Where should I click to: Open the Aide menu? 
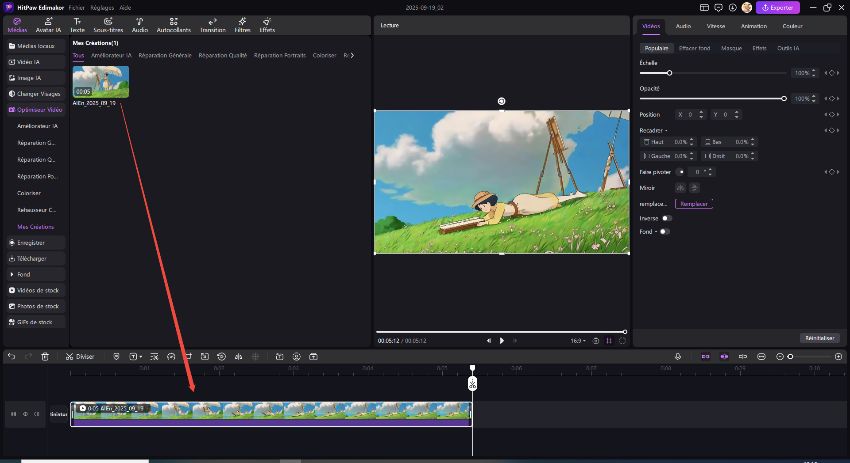pyautogui.click(x=125, y=8)
